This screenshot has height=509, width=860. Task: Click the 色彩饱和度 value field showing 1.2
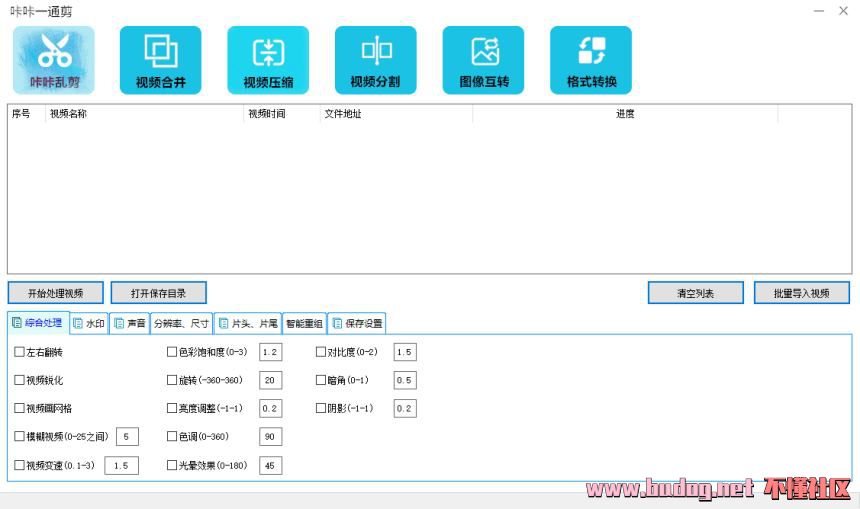pos(270,352)
